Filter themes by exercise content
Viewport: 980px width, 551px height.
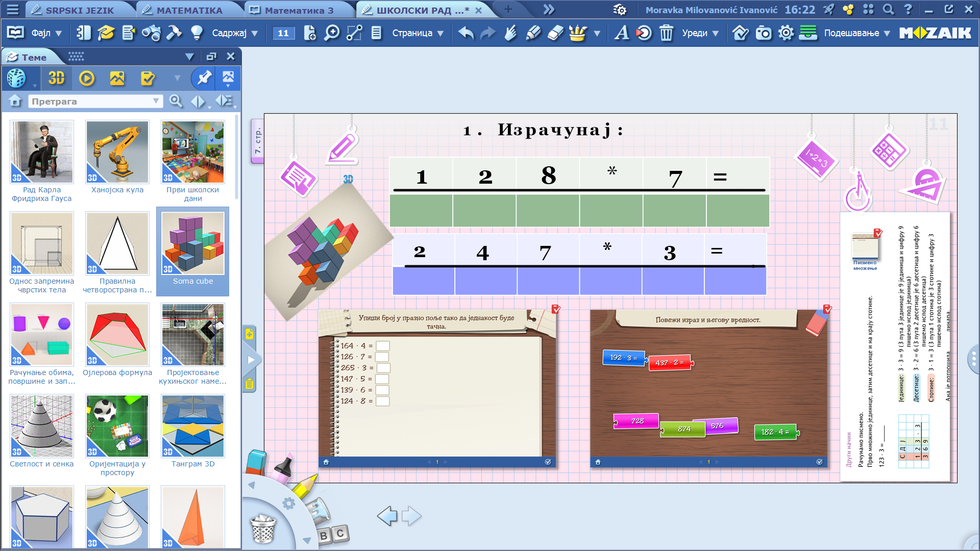148,78
